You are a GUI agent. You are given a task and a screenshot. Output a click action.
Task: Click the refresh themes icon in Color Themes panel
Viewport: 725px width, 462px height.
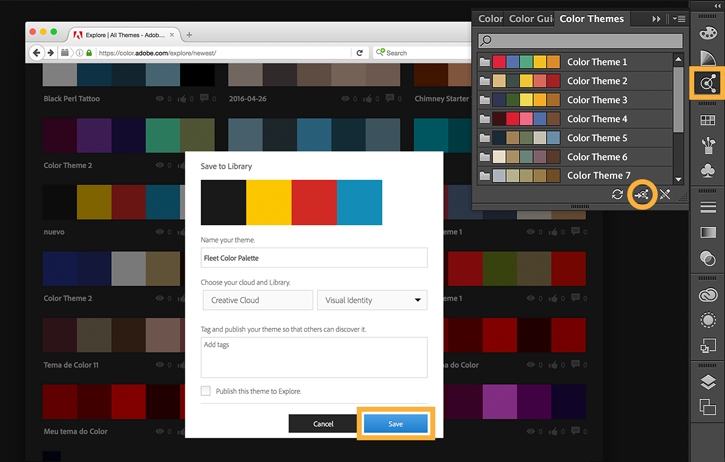(x=617, y=194)
